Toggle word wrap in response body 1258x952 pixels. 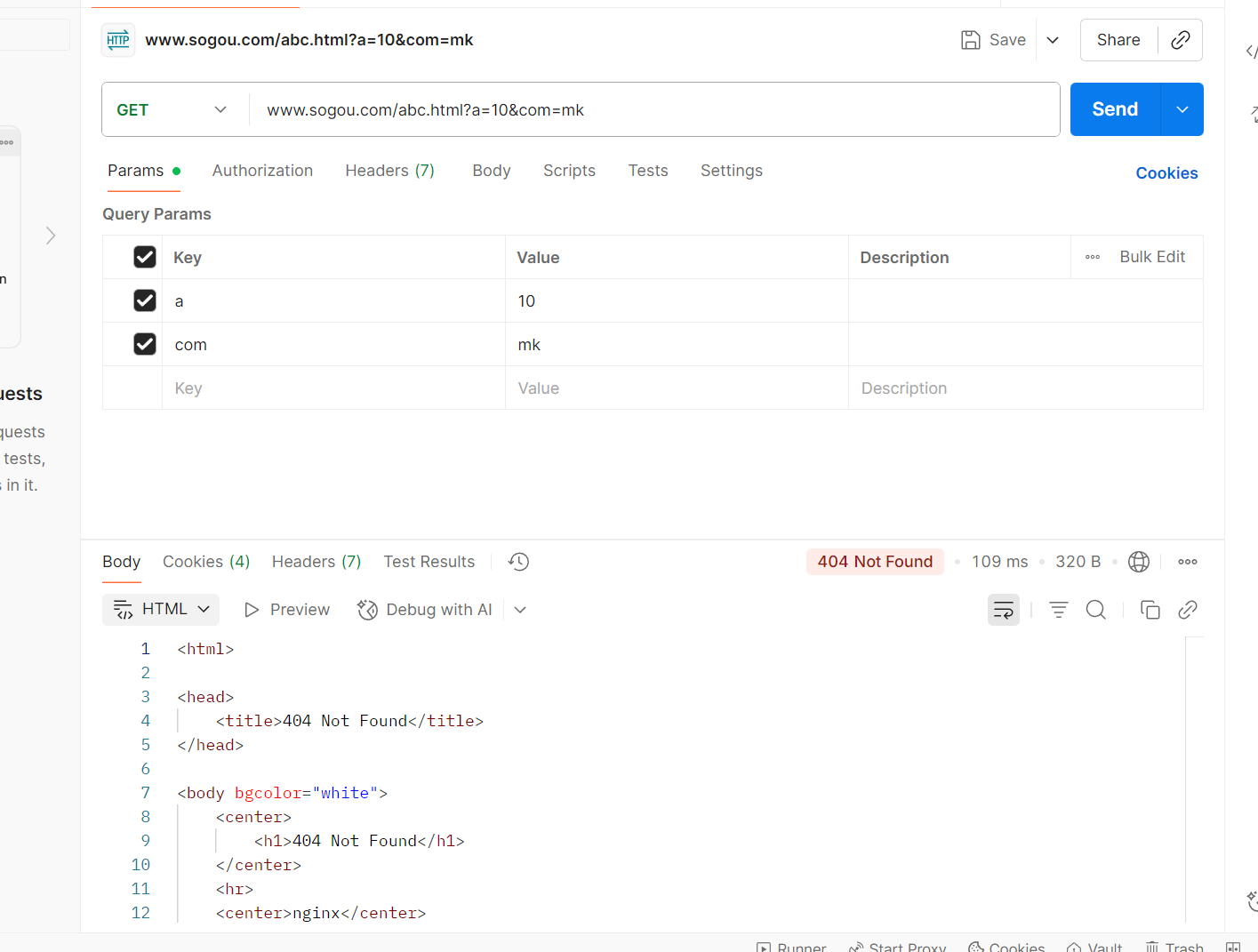[1004, 610]
